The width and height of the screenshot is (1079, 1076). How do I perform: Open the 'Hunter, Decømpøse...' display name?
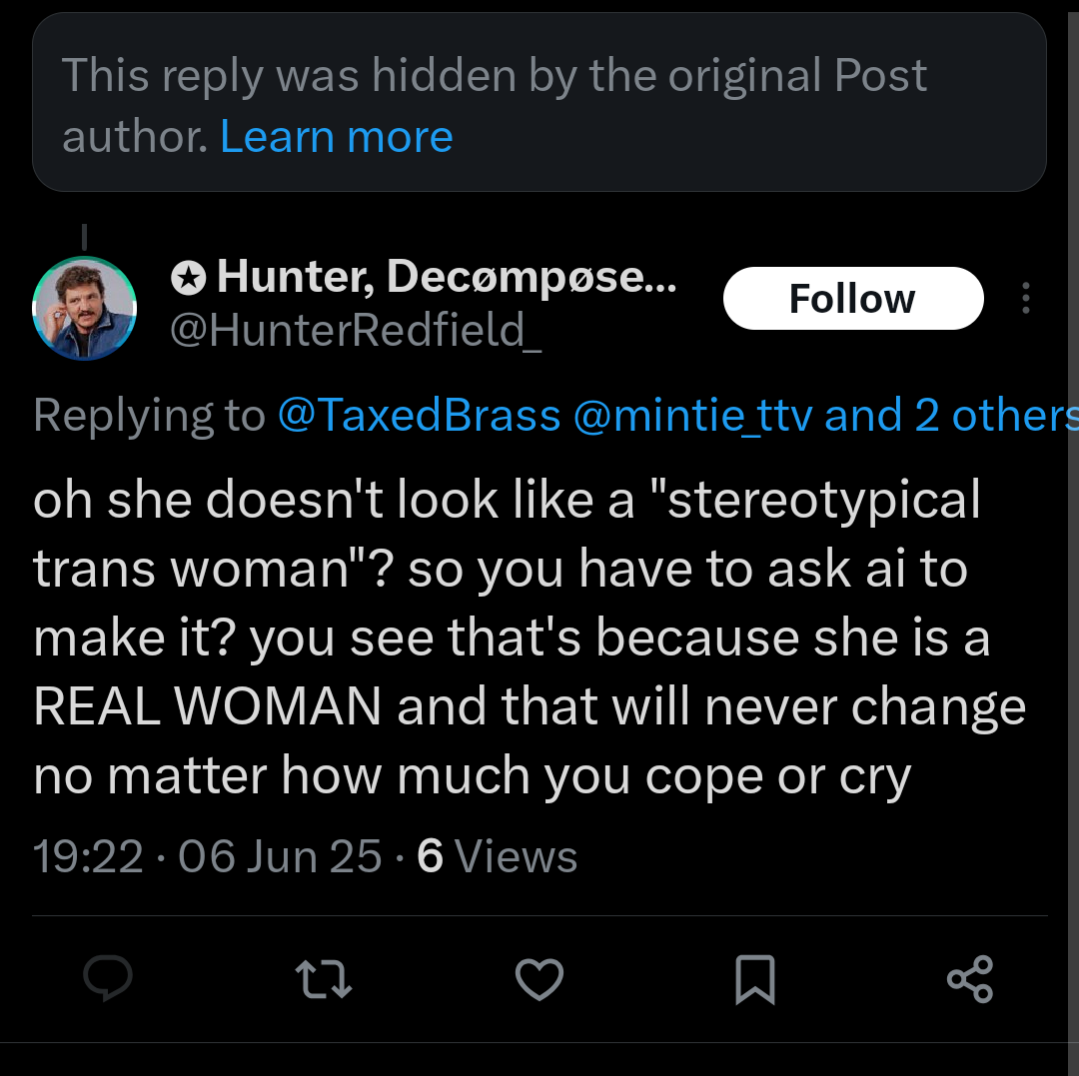pyautogui.click(x=446, y=277)
